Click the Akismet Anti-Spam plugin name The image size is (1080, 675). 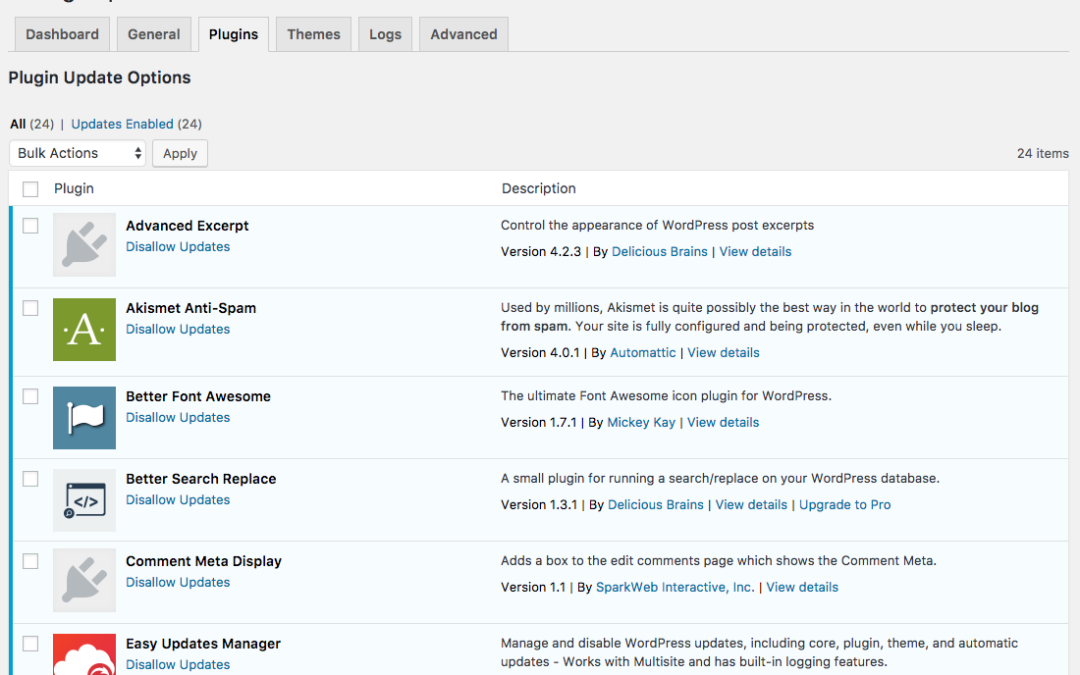click(191, 308)
